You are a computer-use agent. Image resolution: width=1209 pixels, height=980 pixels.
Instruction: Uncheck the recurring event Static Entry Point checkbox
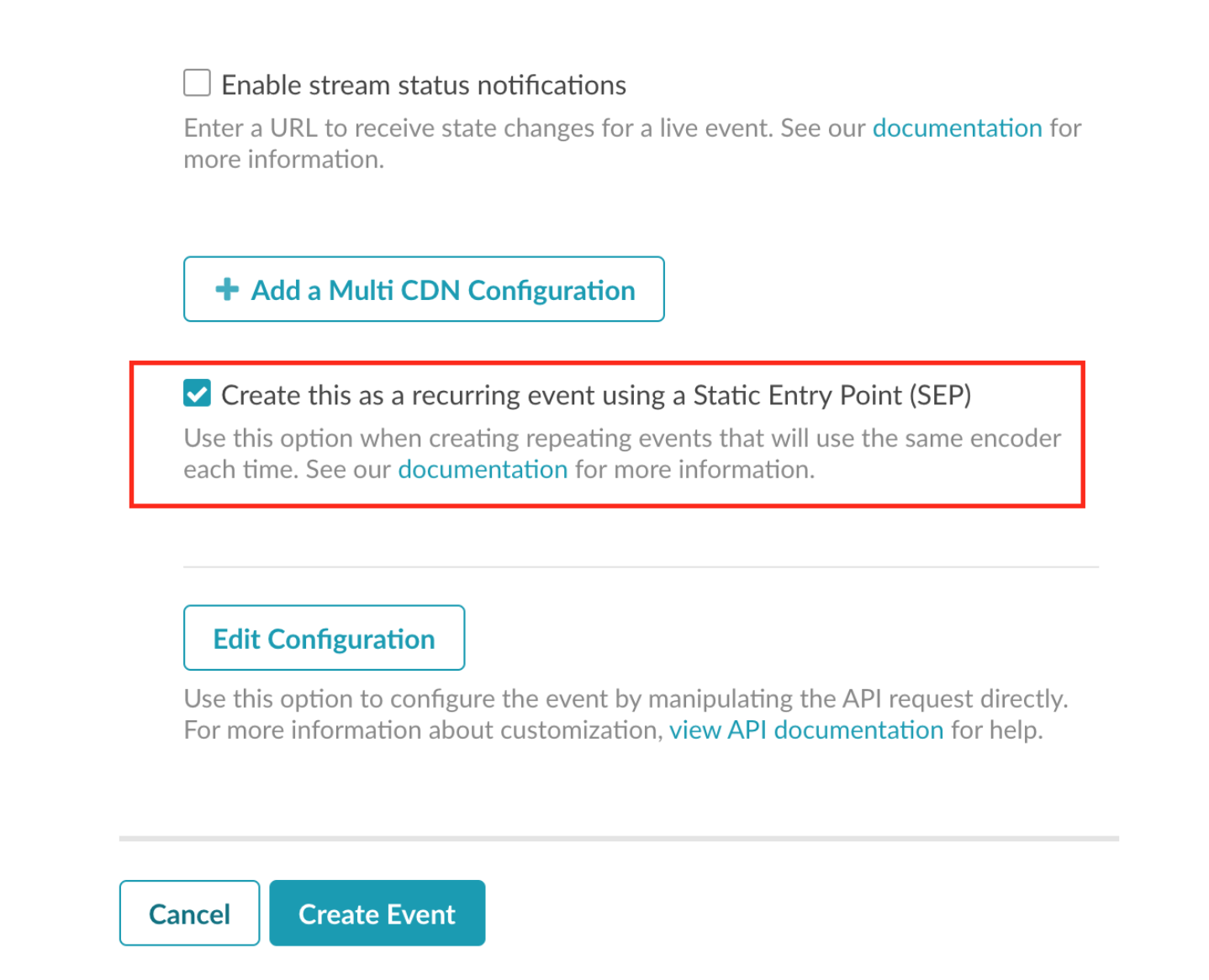[x=197, y=393]
